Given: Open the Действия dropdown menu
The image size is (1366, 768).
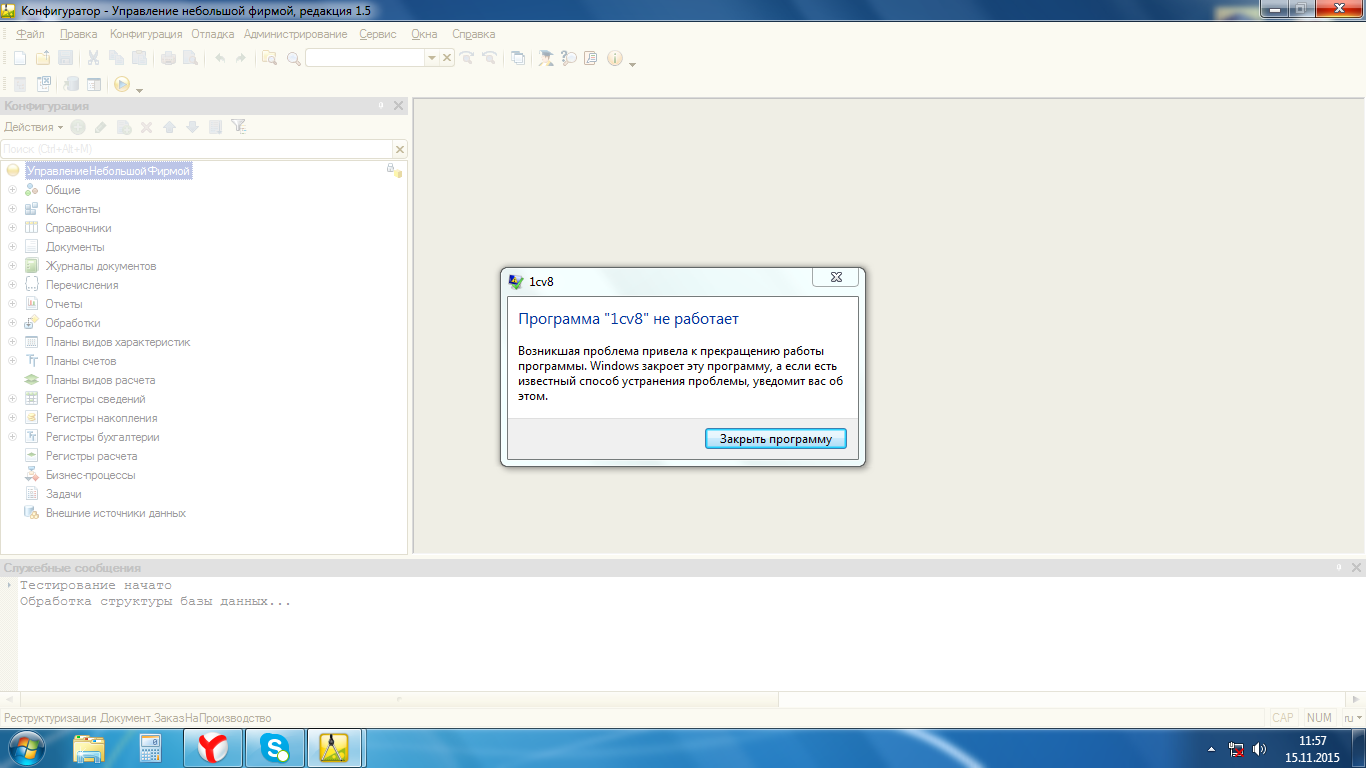Looking at the screenshot, I should point(33,127).
